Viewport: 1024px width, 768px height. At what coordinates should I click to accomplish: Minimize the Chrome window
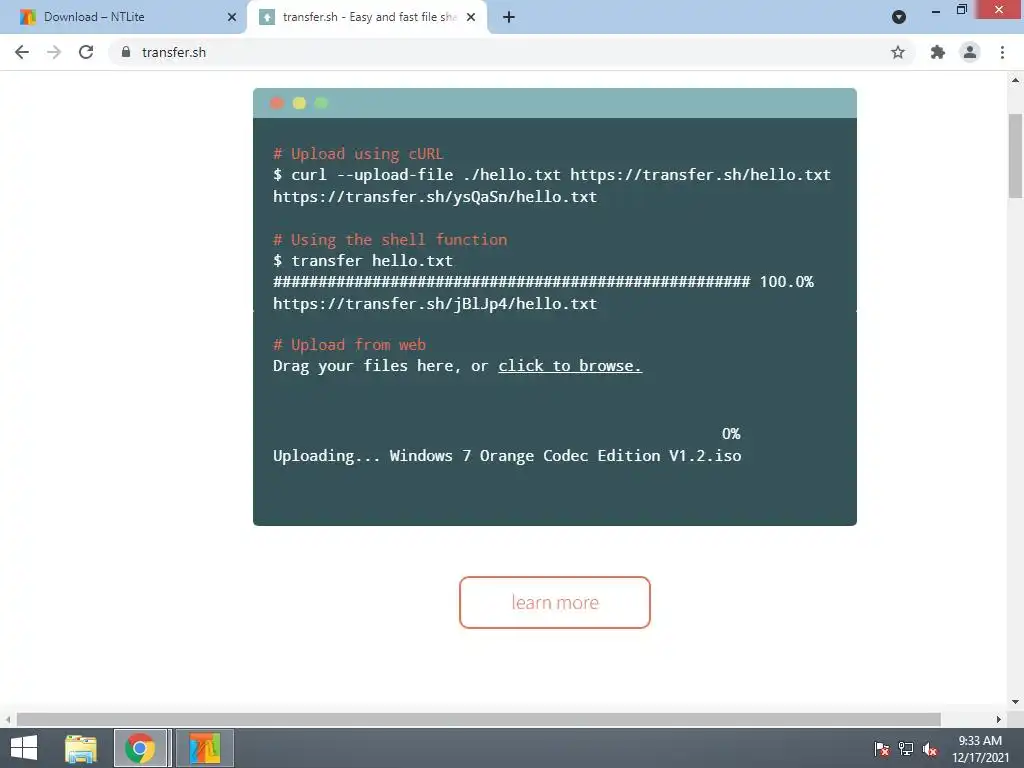pos(936,10)
